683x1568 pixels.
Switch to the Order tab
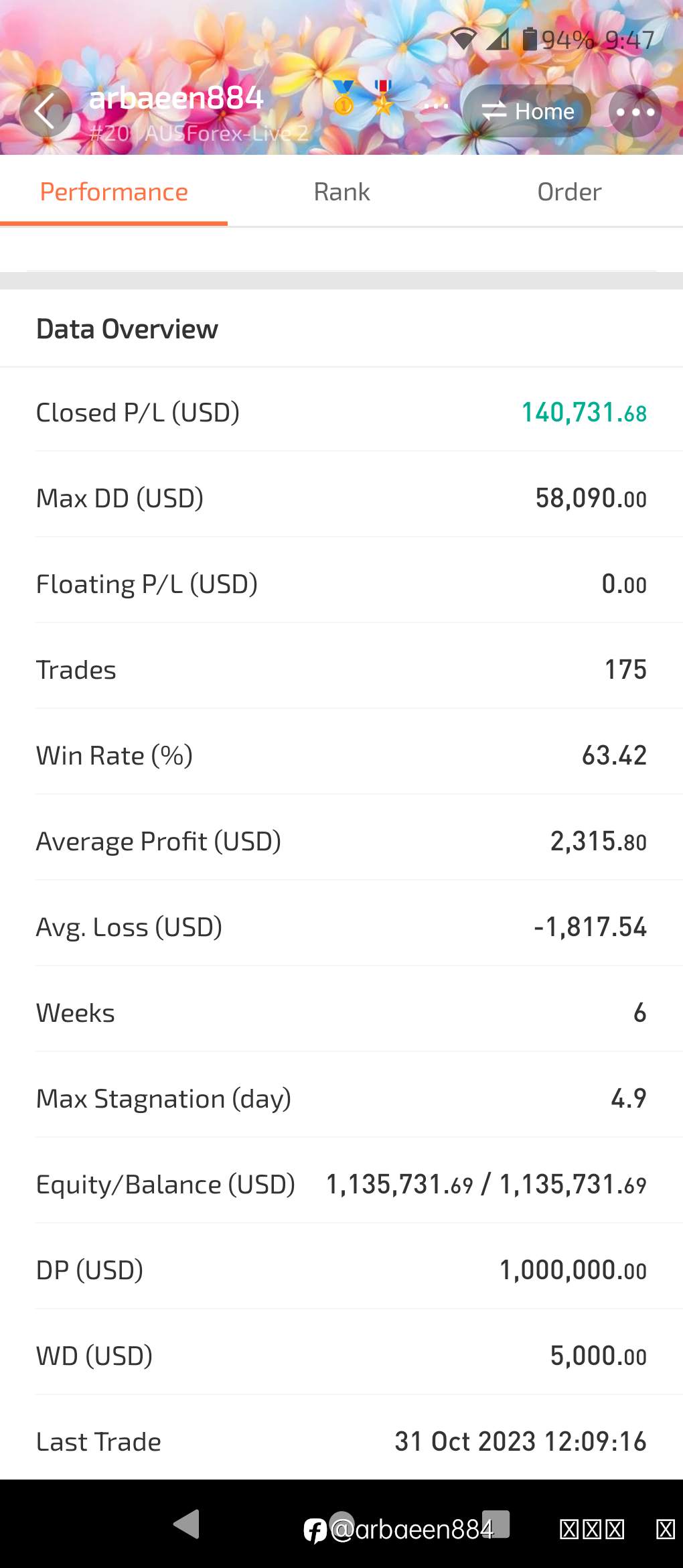click(x=569, y=192)
